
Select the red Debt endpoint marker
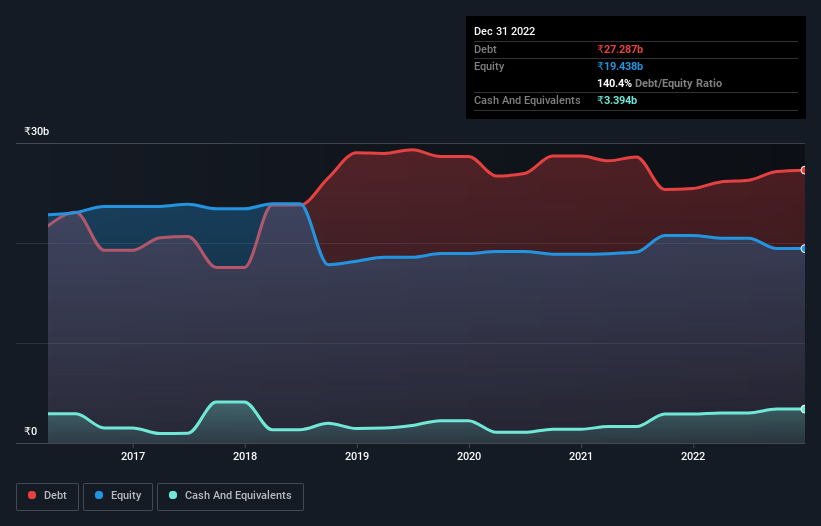[x=804, y=171]
